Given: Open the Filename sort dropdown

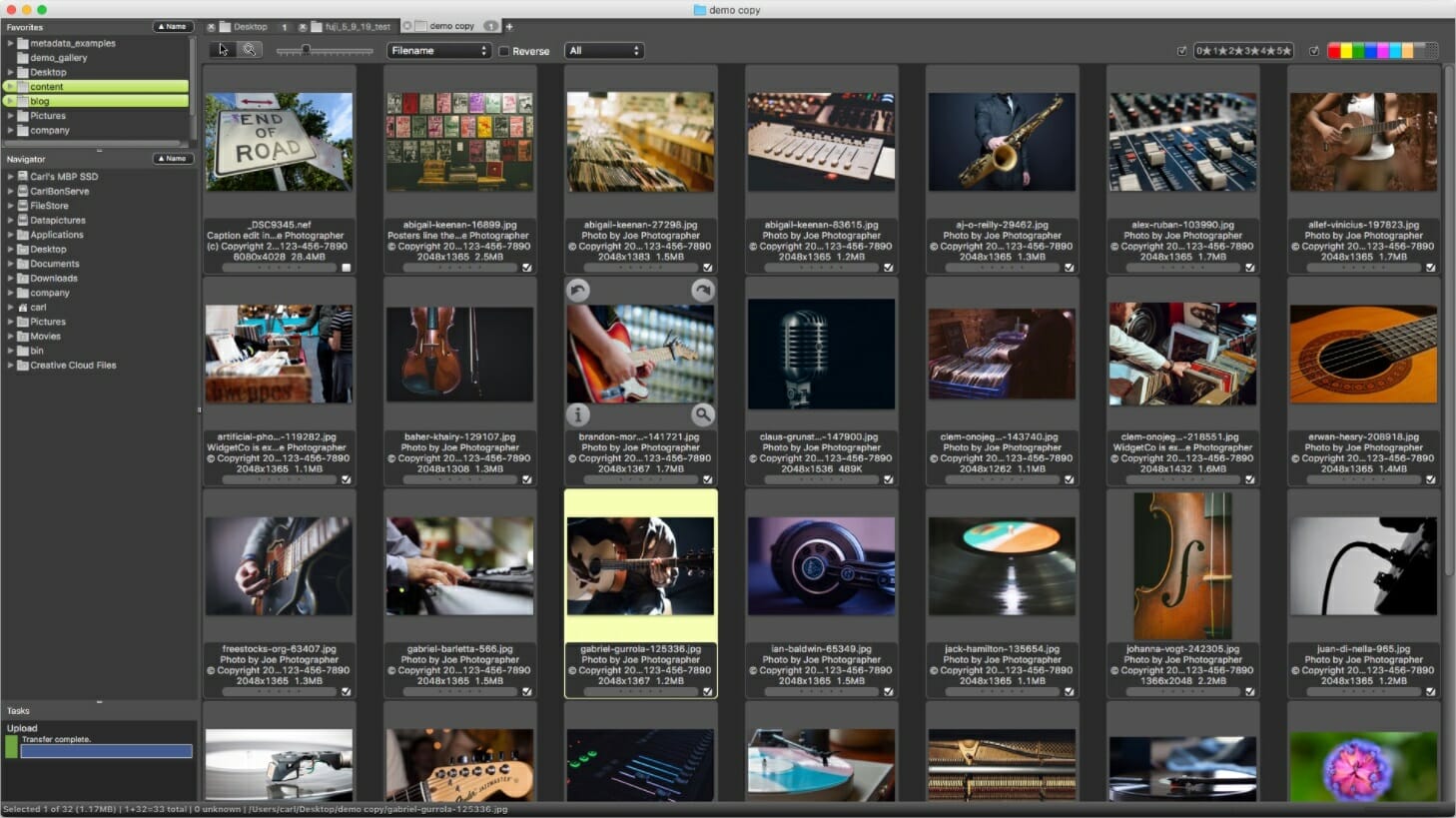Looking at the screenshot, I should coord(438,50).
